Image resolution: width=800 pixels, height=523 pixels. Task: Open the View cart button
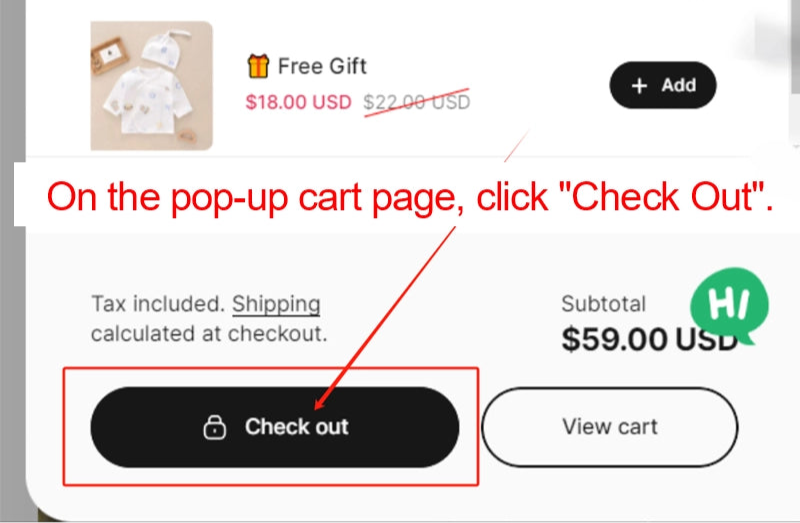609,427
